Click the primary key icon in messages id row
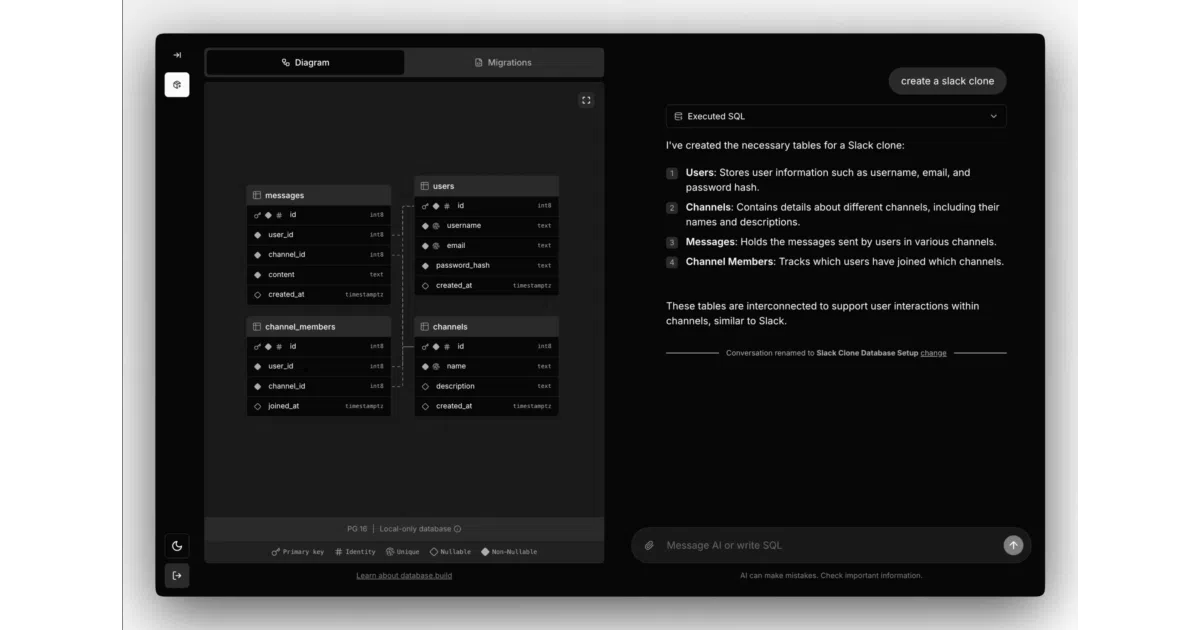This screenshot has height=630, width=1200. tap(257, 215)
